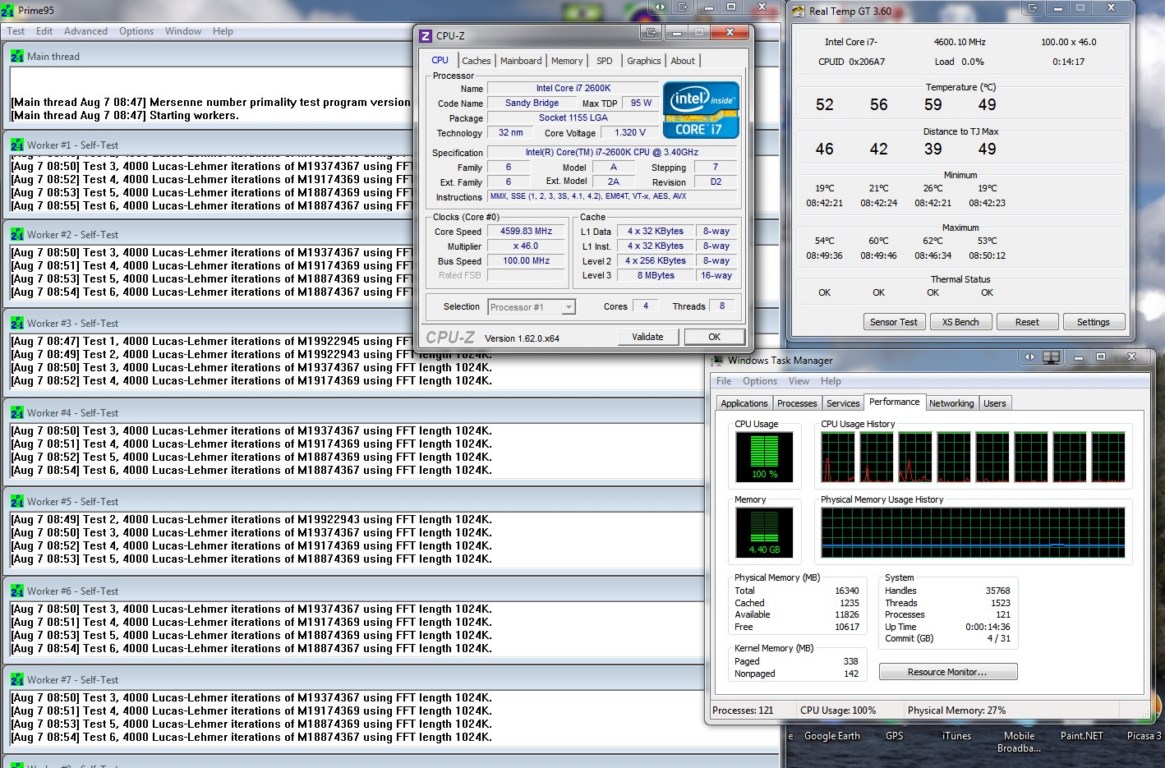Switch to the Mainboard tab in CPU-Z
This screenshot has width=1165, height=768.
(521, 61)
